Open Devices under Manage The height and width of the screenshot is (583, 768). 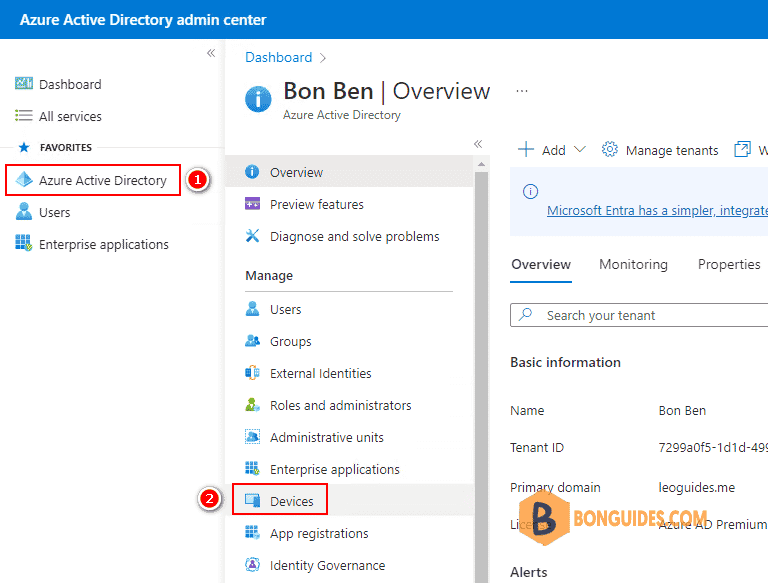[349, 501]
